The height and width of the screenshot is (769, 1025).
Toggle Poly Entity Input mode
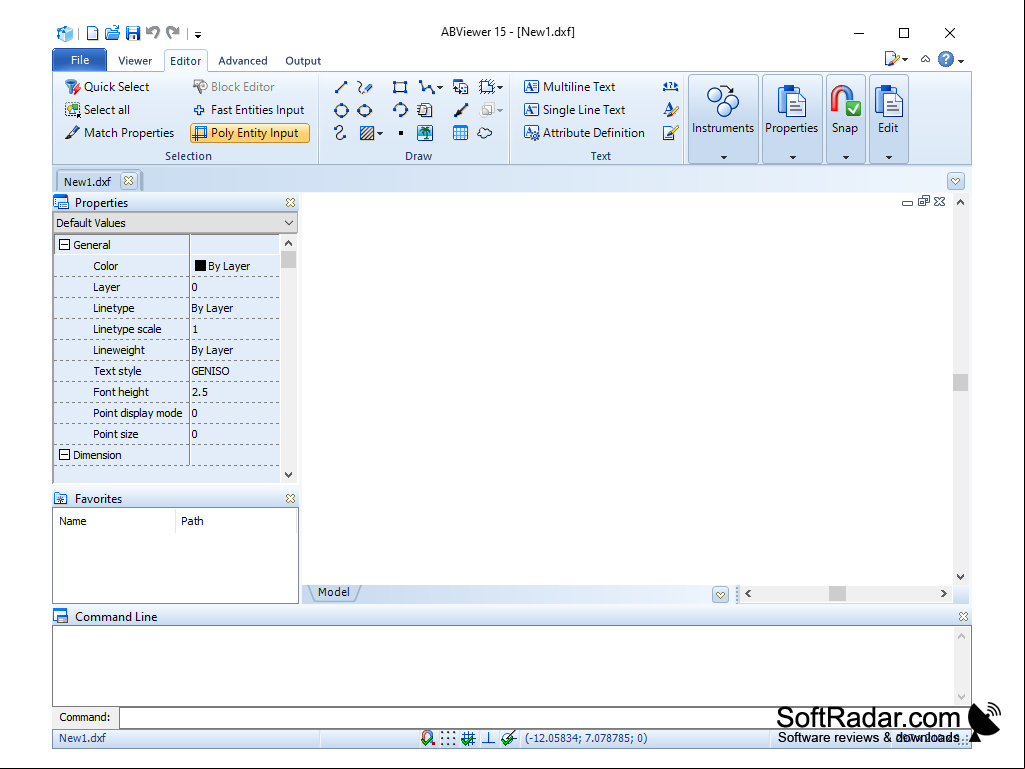click(x=250, y=133)
